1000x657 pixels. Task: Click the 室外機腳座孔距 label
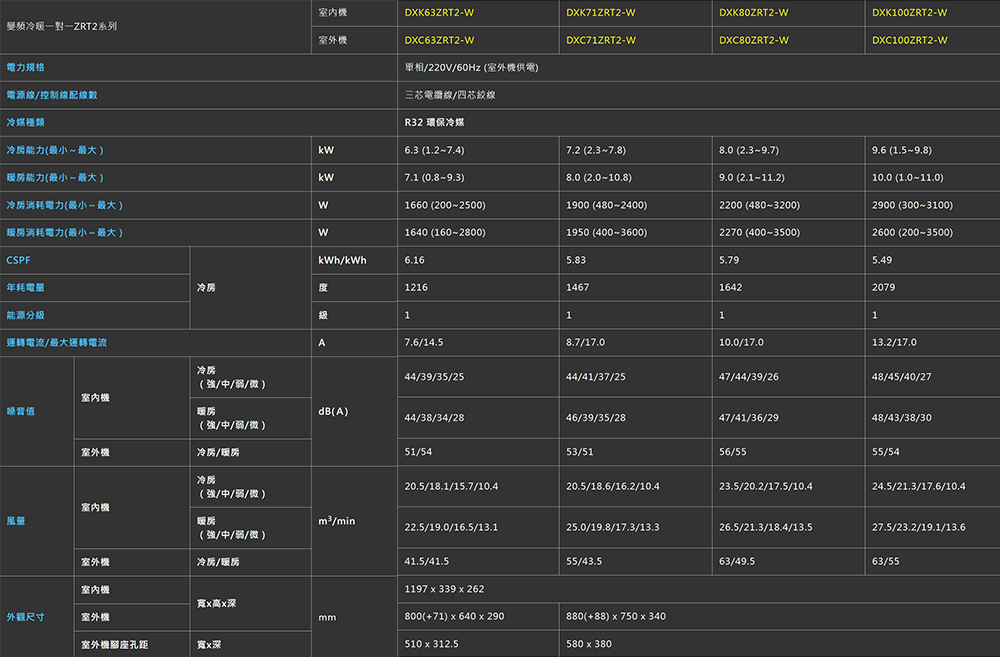click(x=115, y=644)
